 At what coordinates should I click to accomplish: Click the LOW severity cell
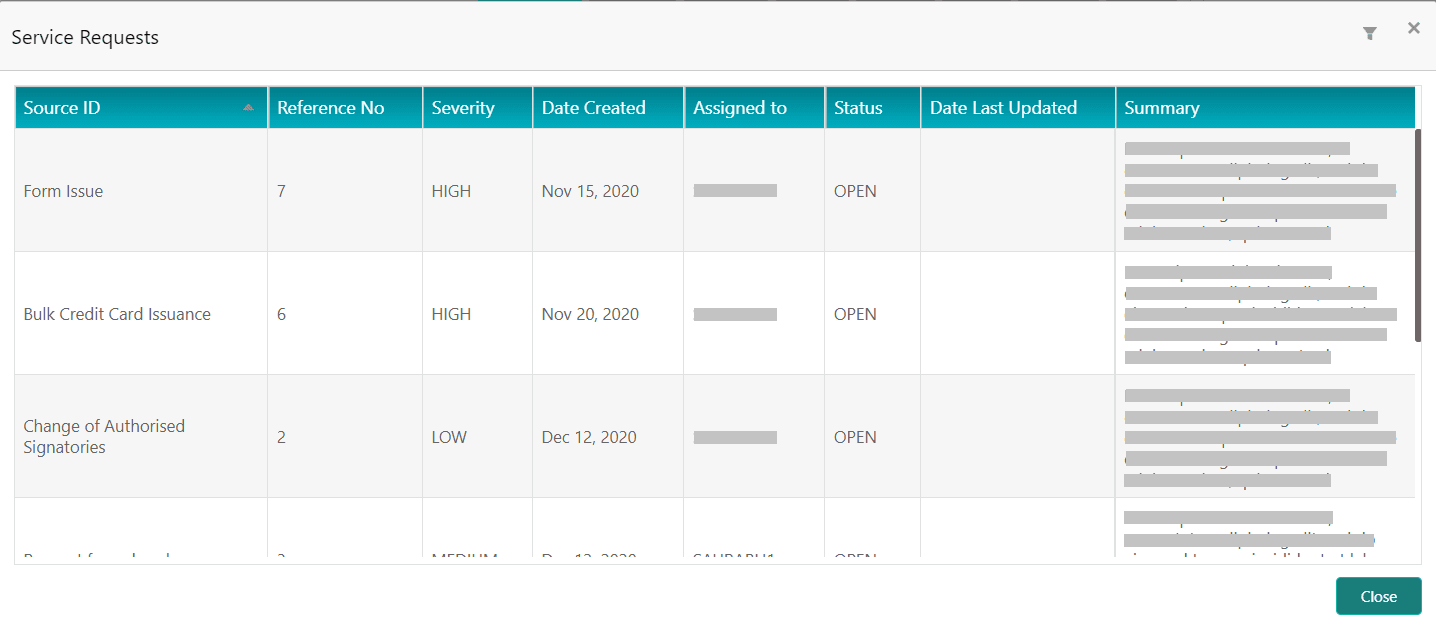tap(449, 437)
